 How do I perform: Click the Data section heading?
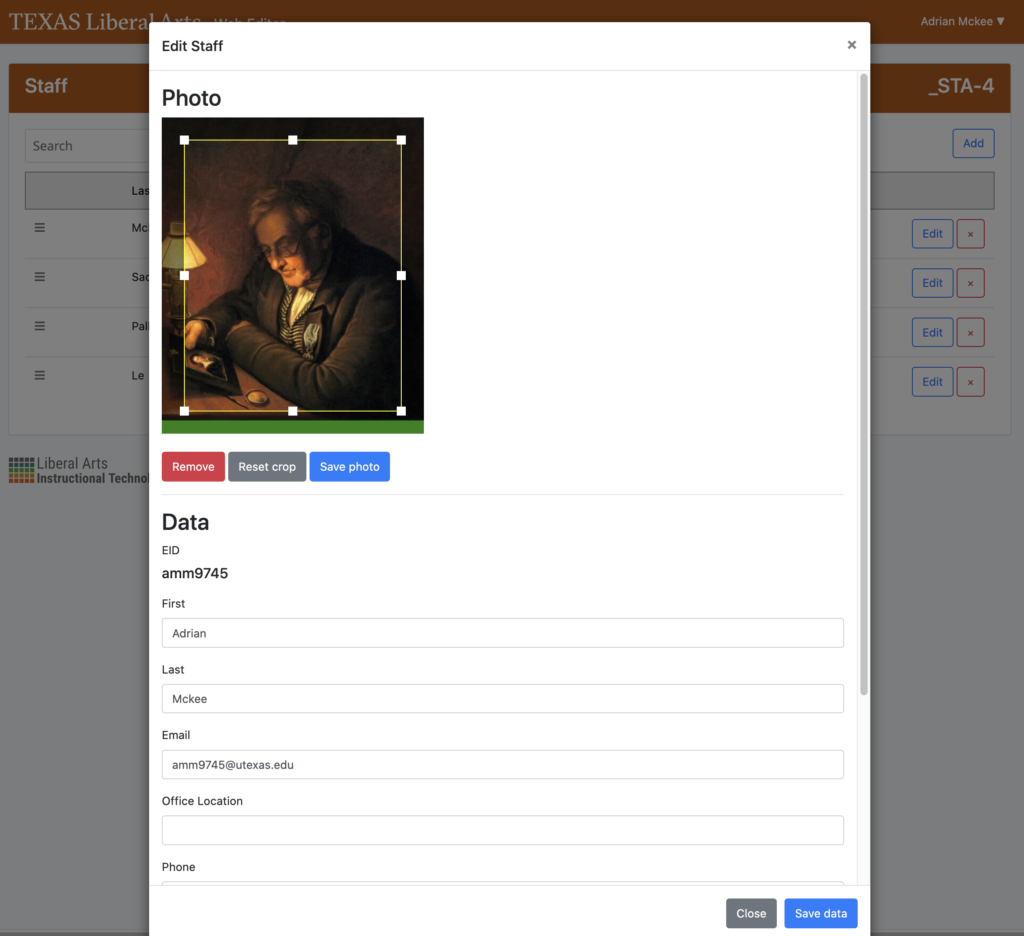(x=185, y=522)
